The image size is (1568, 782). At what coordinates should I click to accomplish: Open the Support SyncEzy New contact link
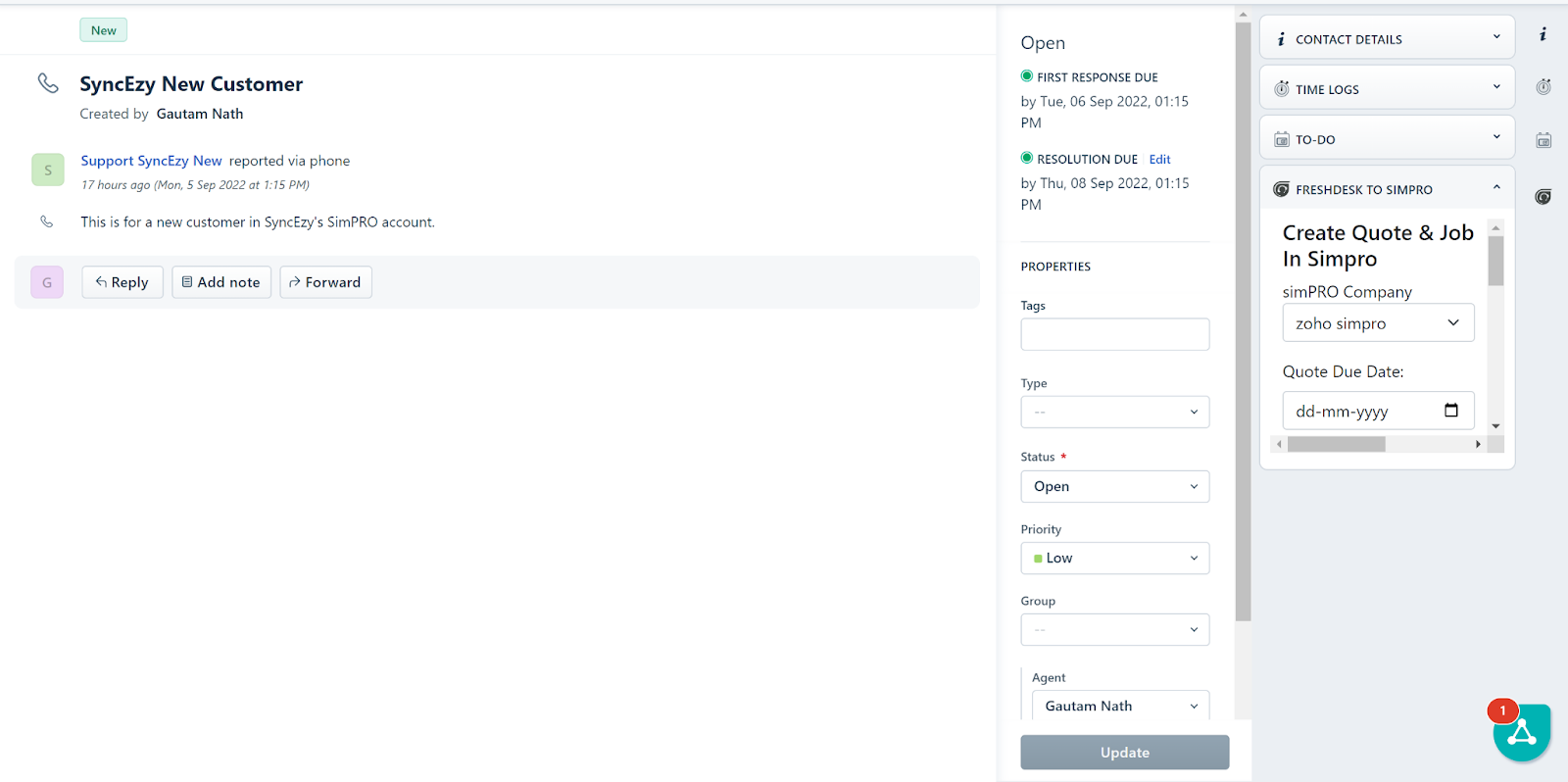(x=151, y=161)
